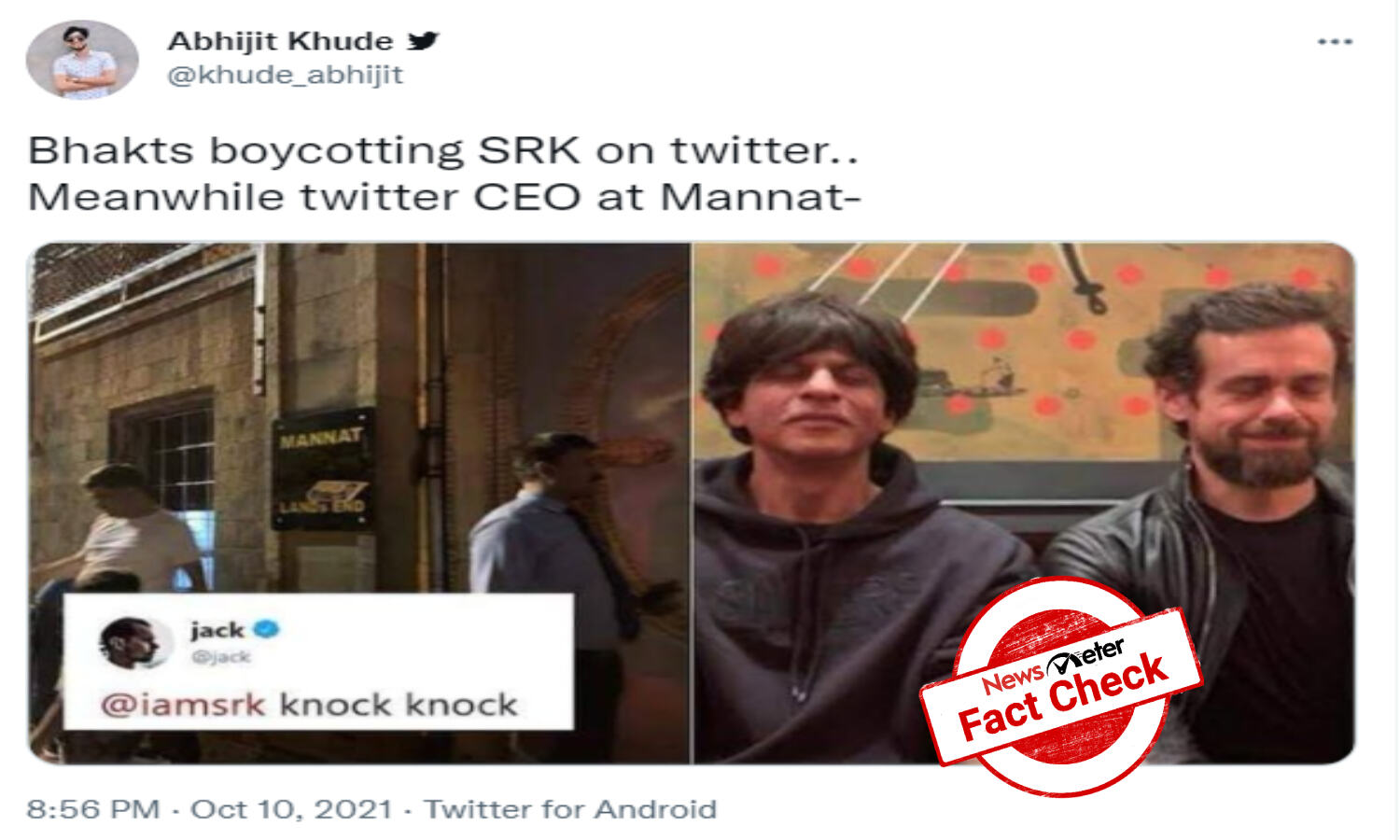Image resolution: width=1400 pixels, height=840 pixels.
Task: Click the NewsMeter logo text in stamp
Action: 1054,666
